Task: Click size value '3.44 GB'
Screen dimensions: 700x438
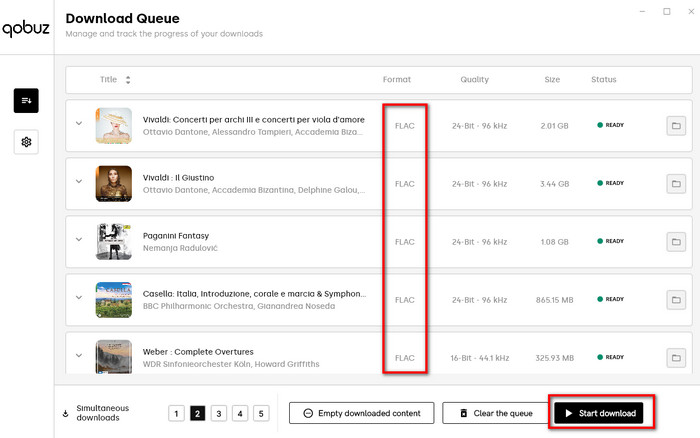Action: (x=554, y=184)
